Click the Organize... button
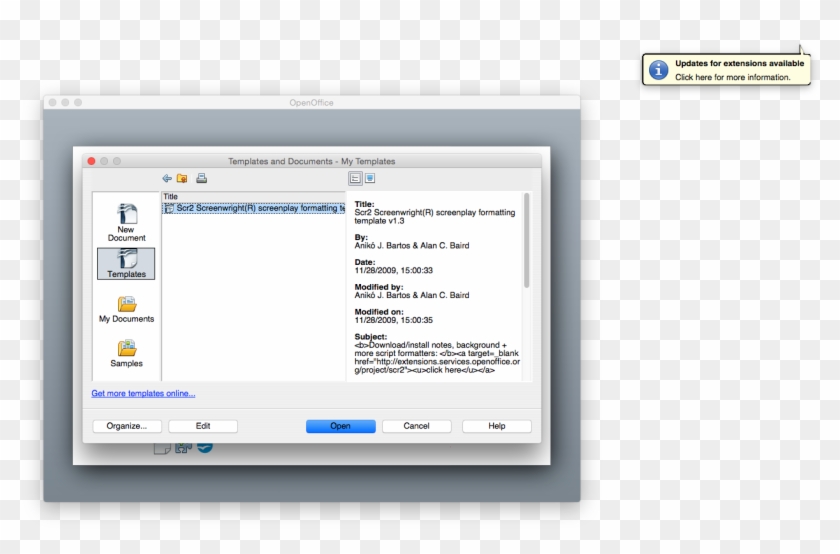Screen dimensions: 840x554 point(127,426)
